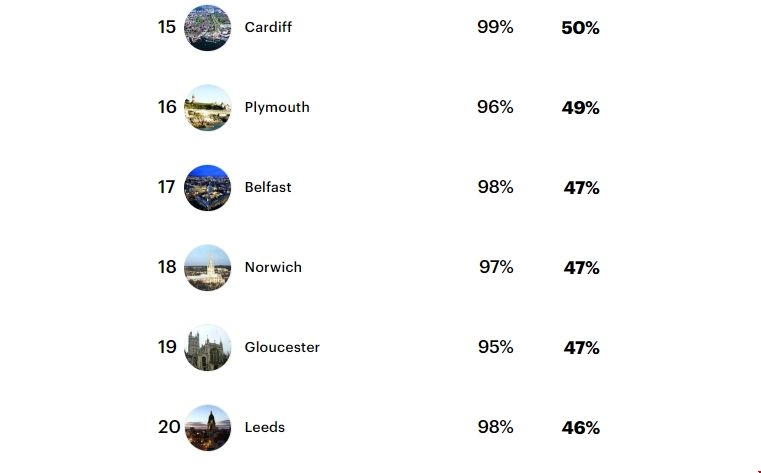This screenshot has width=761, height=473.
Task: Select the Cardiff city name
Action: (x=268, y=28)
